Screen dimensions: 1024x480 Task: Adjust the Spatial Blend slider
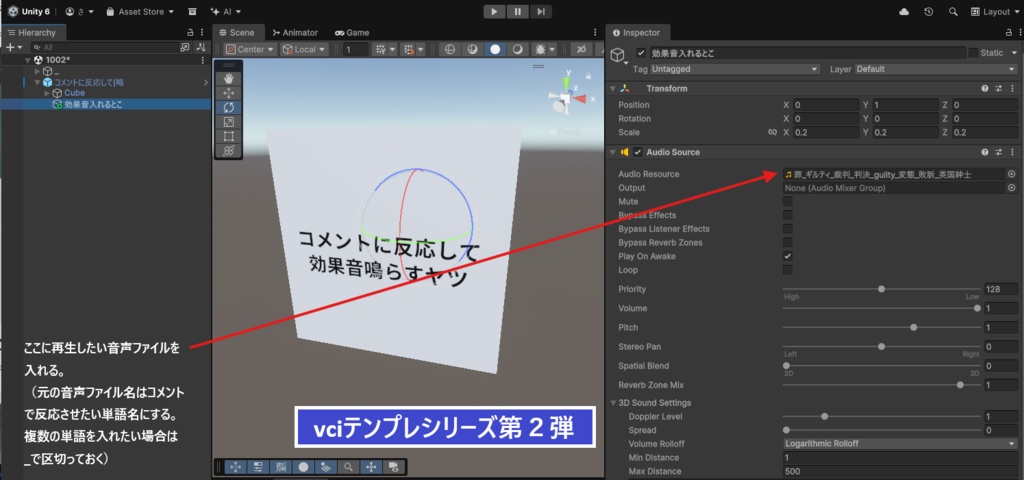(x=880, y=366)
